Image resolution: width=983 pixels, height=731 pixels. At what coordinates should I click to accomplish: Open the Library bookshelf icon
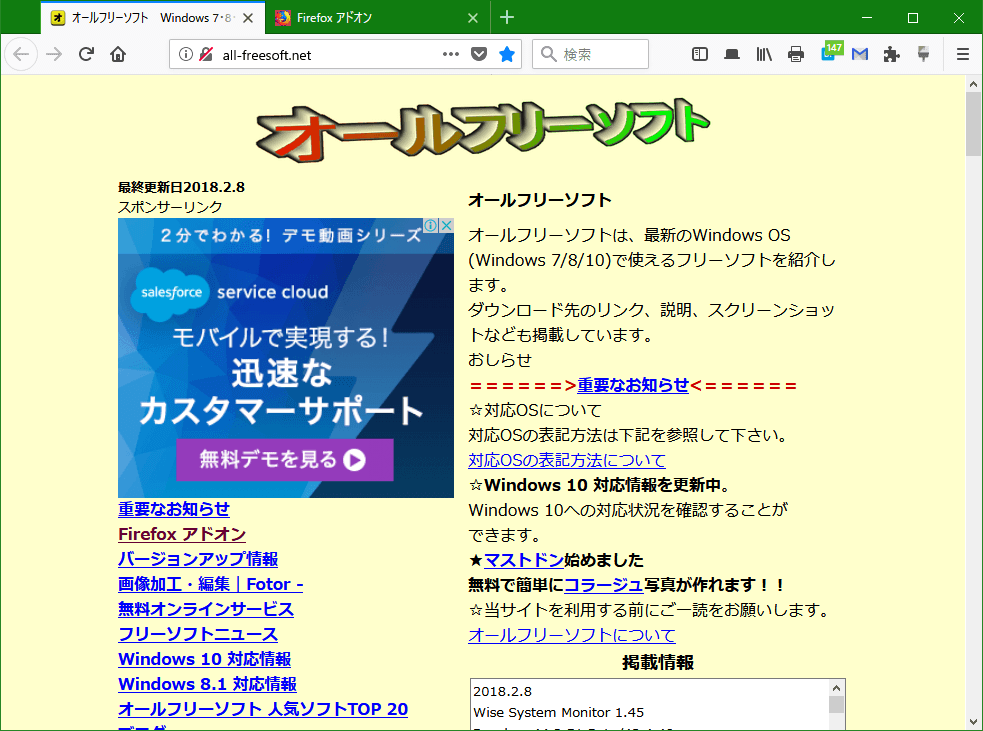[764, 55]
